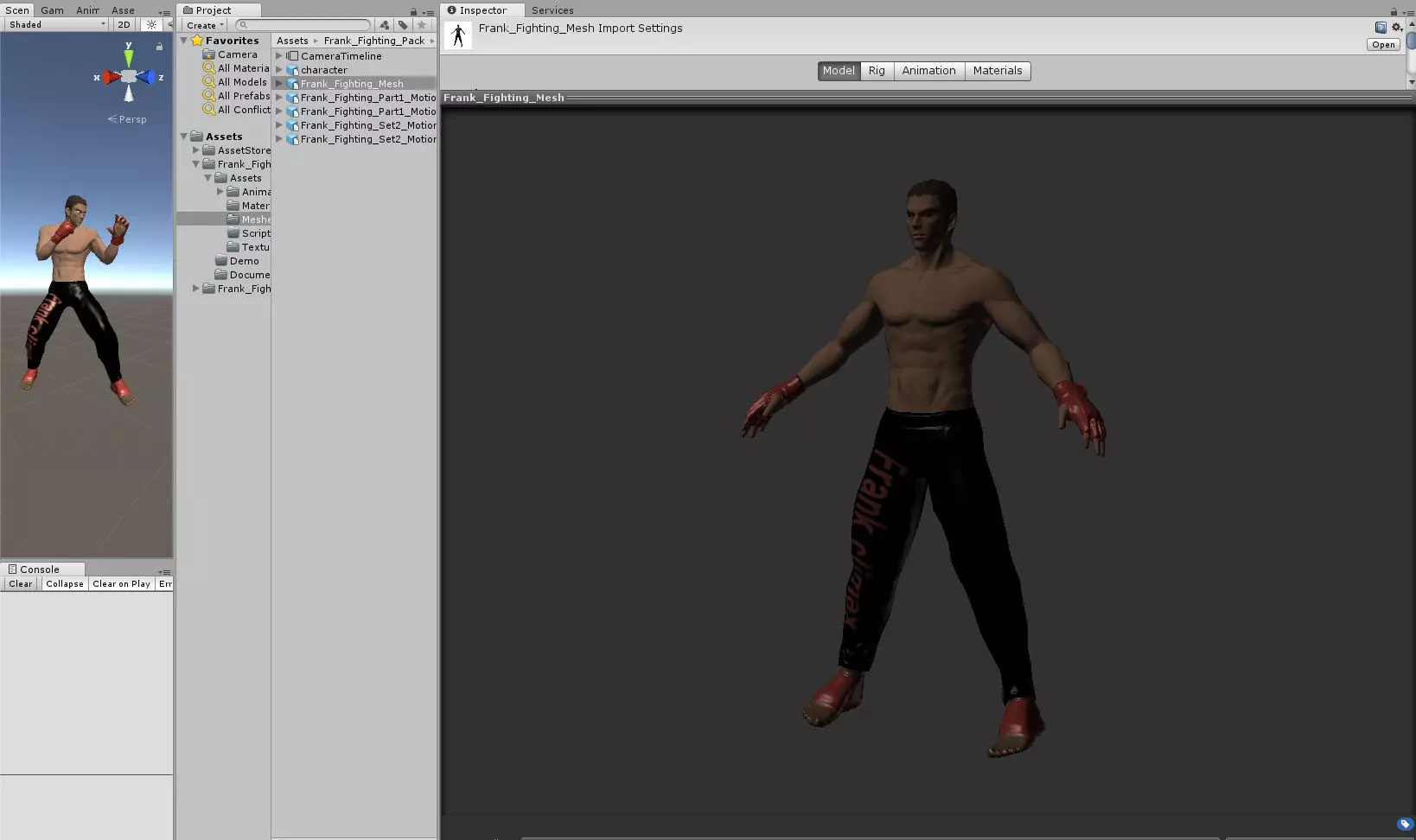Expand the Frank_Fighting_Mesh asset
The height and width of the screenshot is (840, 1416).
coord(279,84)
